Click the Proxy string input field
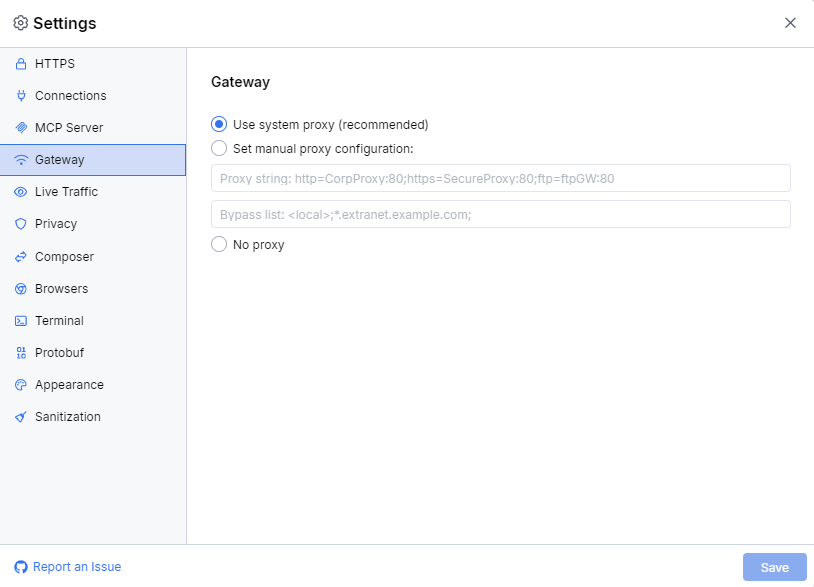 (500, 178)
